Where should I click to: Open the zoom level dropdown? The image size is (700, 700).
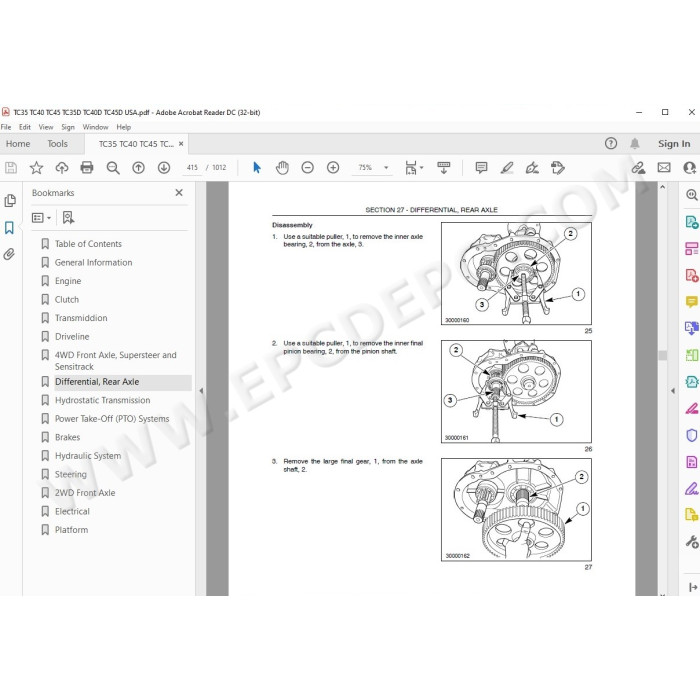click(x=386, y=168)
